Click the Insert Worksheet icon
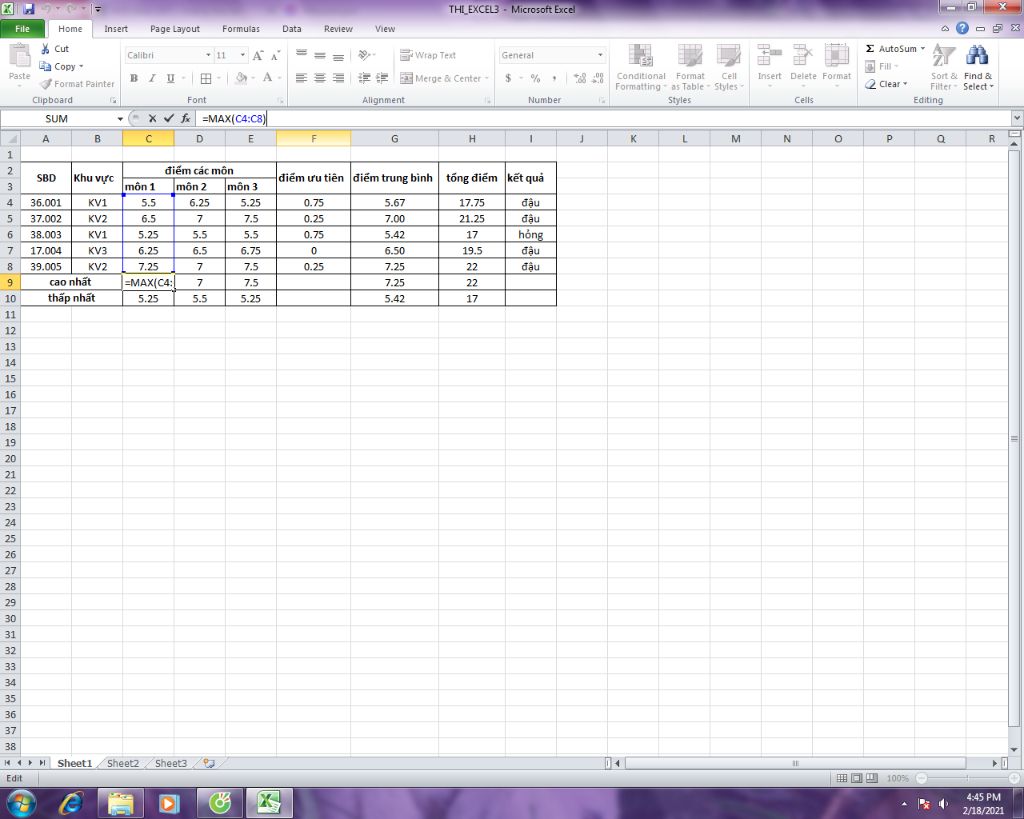Viewport: 1024px width, 819px height. click(x=209, y=763)
